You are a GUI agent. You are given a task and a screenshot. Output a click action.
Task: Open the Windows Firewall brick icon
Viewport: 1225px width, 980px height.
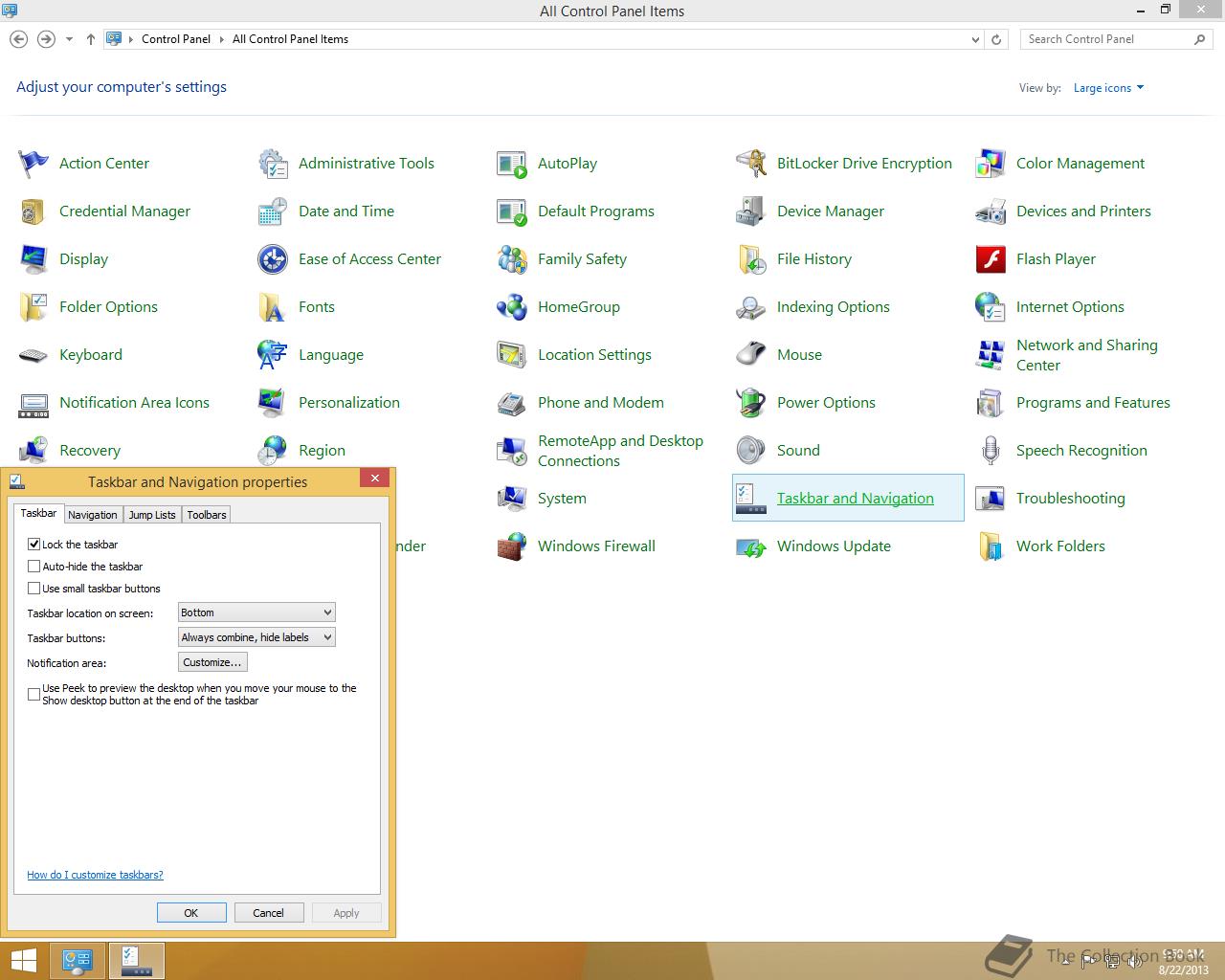pos(512,546)
